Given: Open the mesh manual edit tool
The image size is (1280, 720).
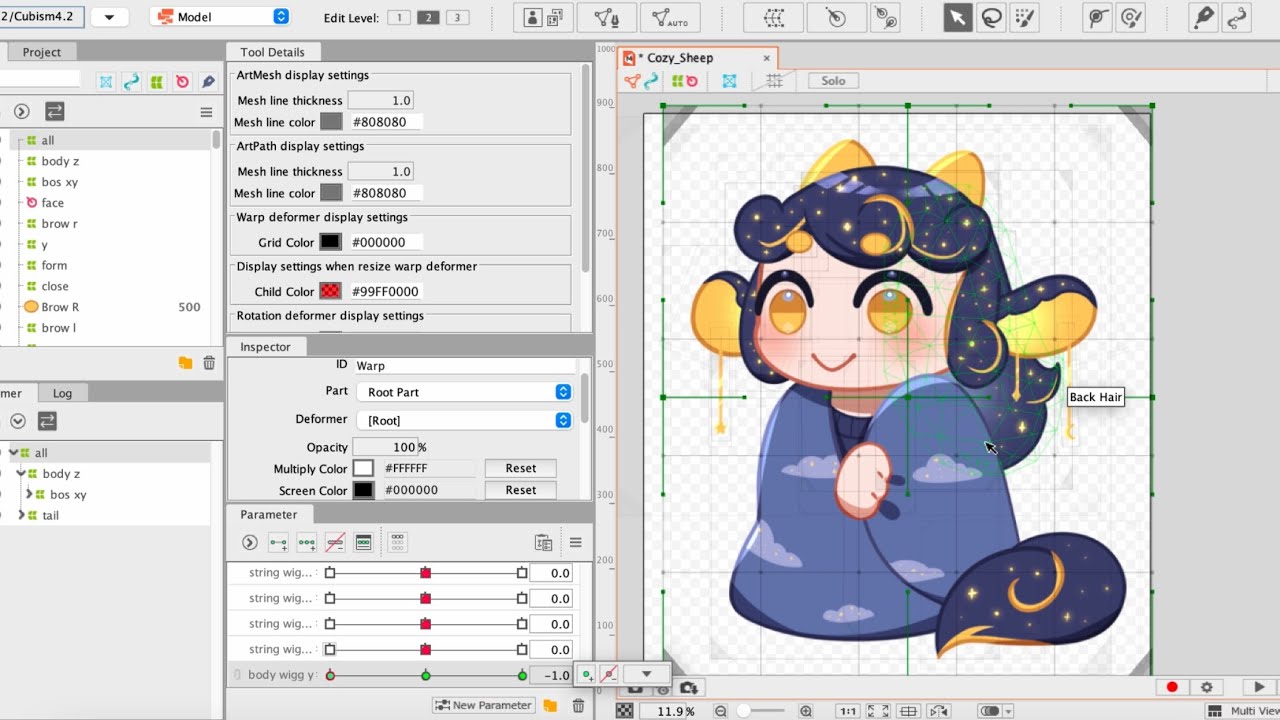Looking at the screenshot, I should click(x=606, y=17).
